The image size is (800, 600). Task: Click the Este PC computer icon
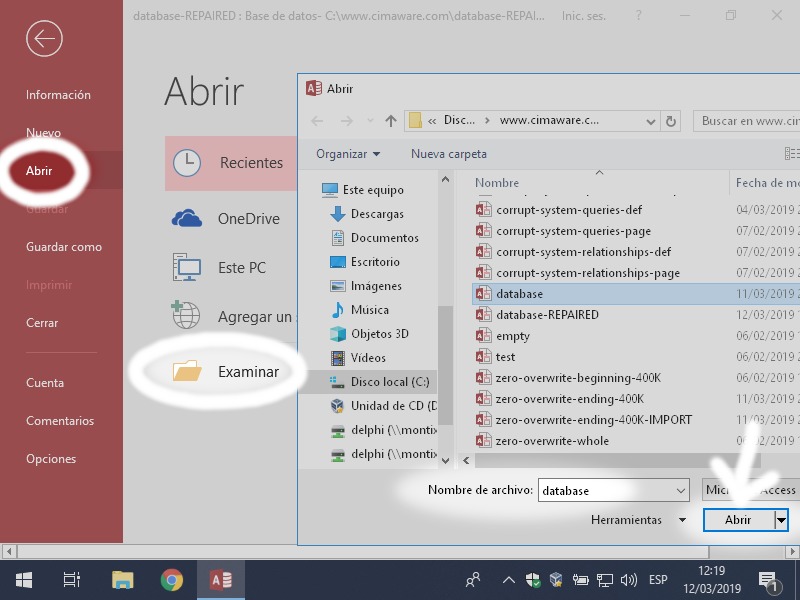click(x=187, y=268)
